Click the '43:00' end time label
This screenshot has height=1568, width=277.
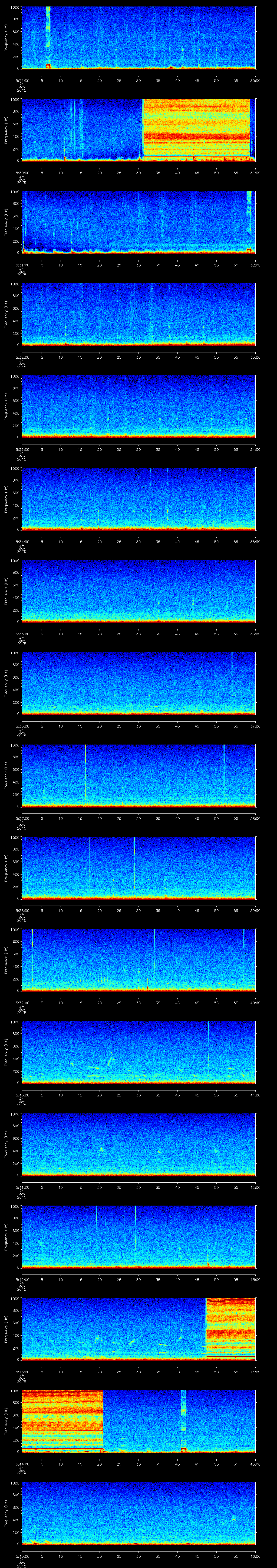tap(256, 1279)
